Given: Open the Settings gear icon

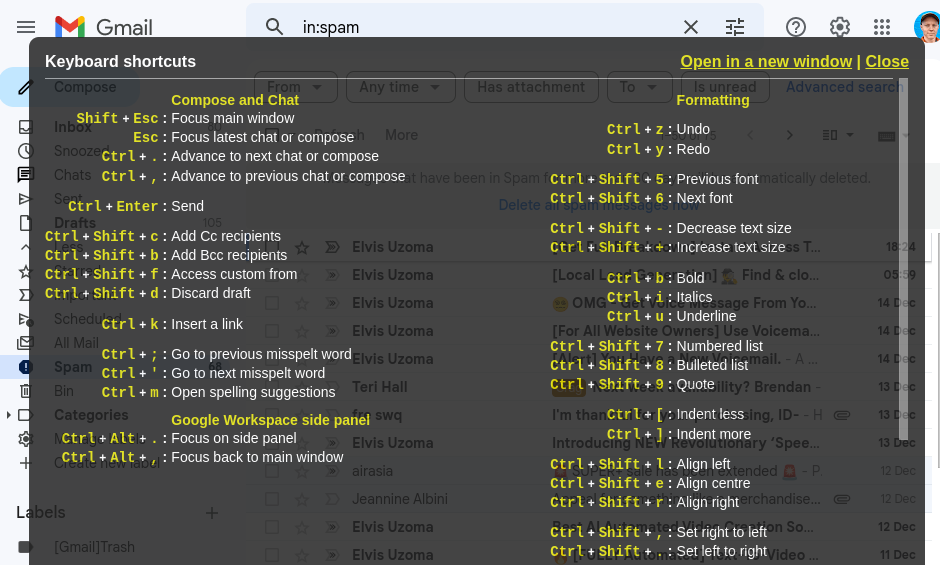Looking at the screenshot, I should coord(839,27).
